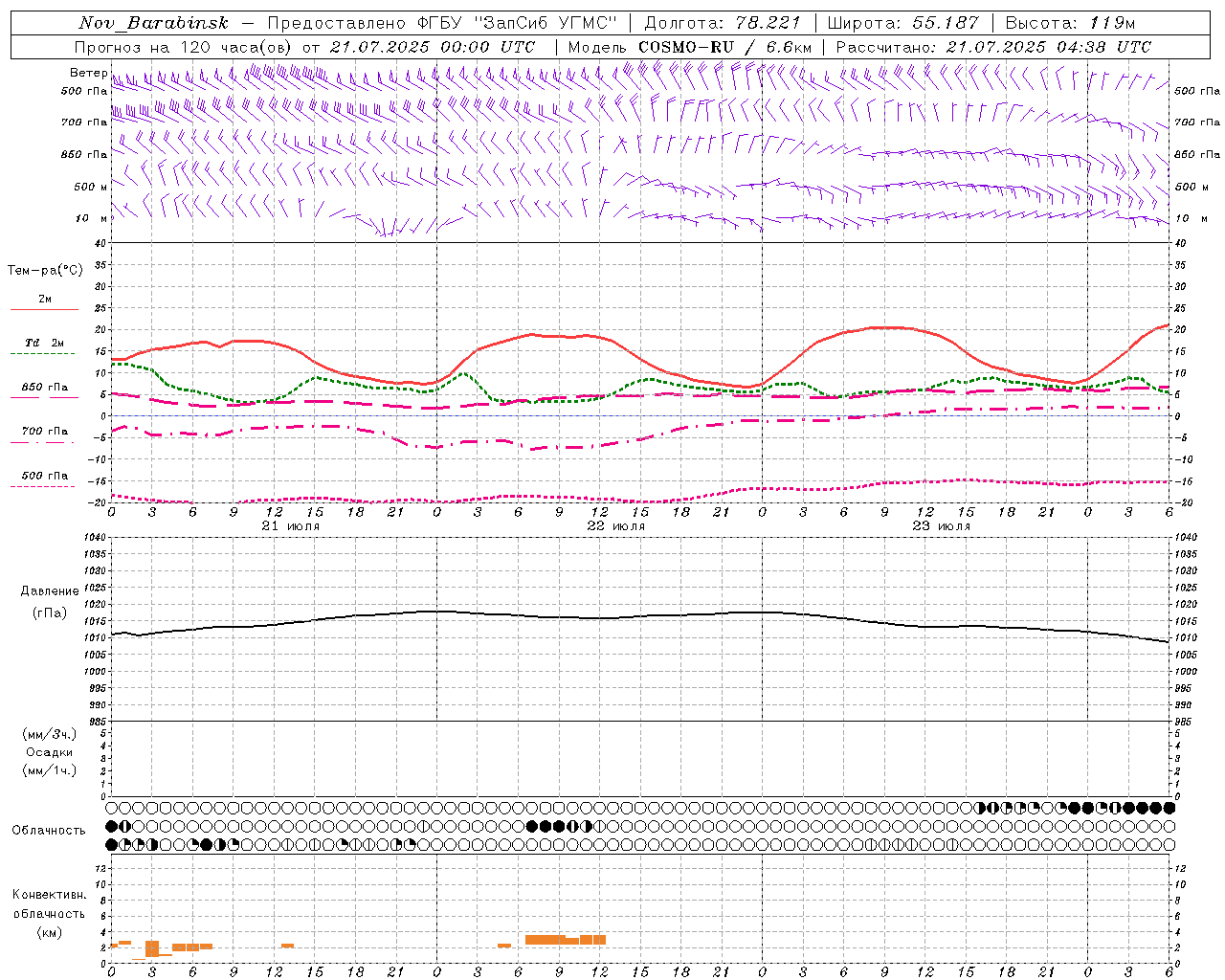This screenshot has height=980, width=1225.
Task: Click the 'Долгота: 78.221' header value
Action: point(723,23)
